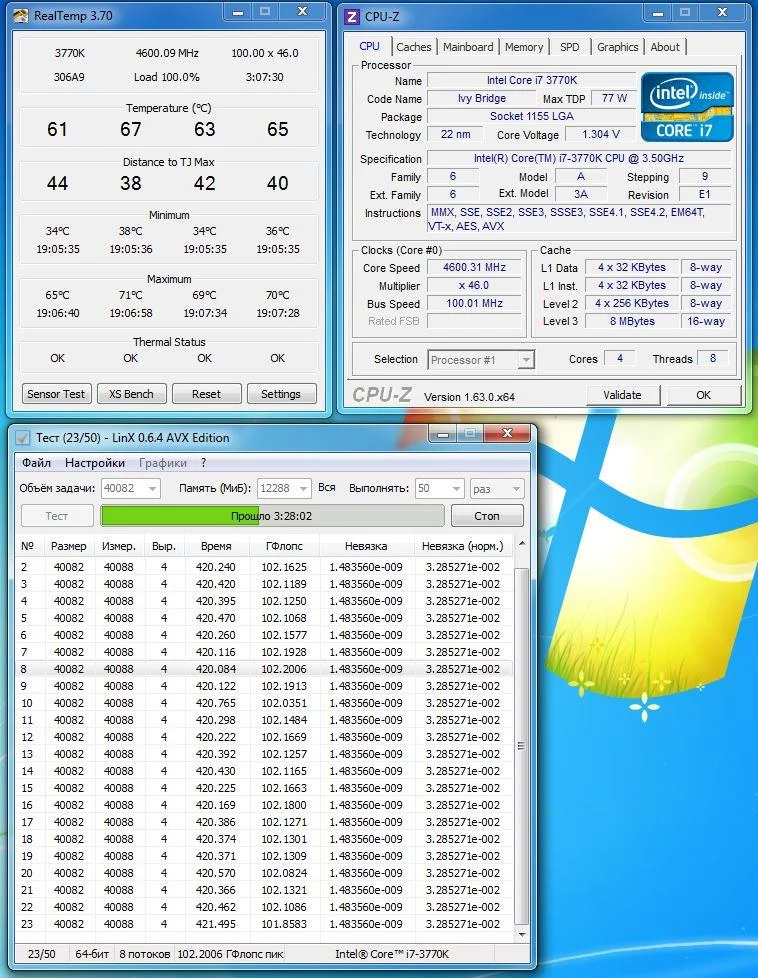
Task: Click Reset in RealTemp
Action: pyautogui.click(x=207, y=394)
